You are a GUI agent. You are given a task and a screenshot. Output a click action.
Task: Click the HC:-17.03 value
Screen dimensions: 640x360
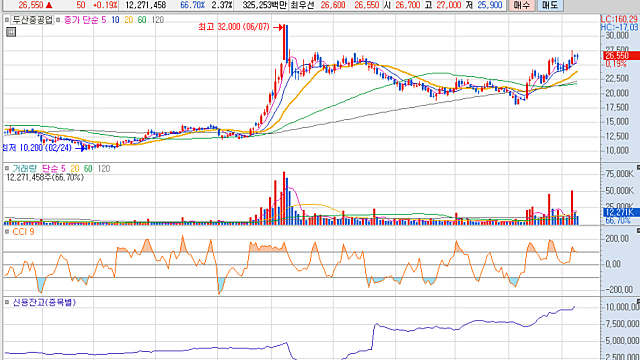pyautogui.click(x=619, y=27)
